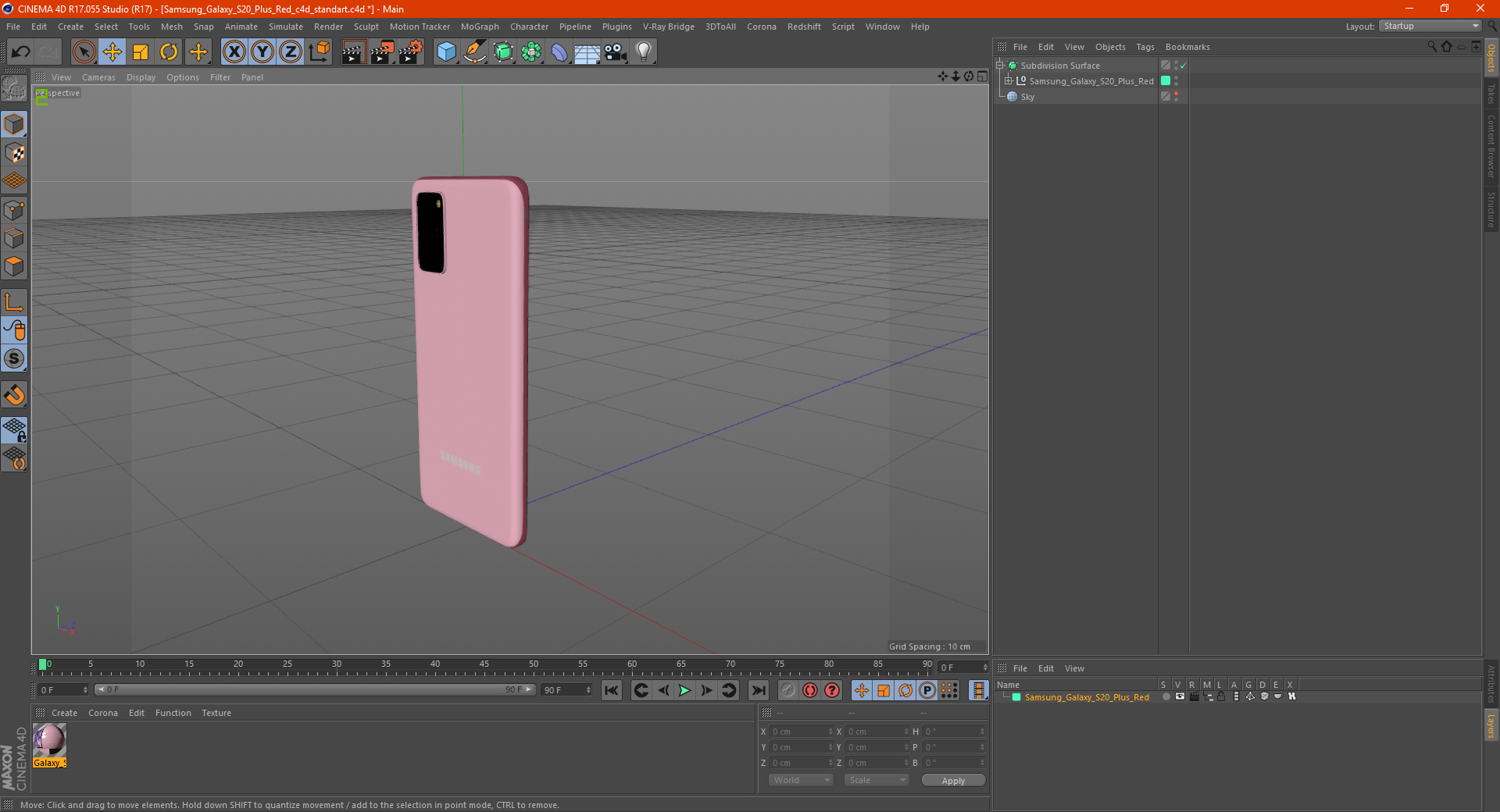Click Record Active Objects button
The image size is (1500, 812).
(788, 690)
